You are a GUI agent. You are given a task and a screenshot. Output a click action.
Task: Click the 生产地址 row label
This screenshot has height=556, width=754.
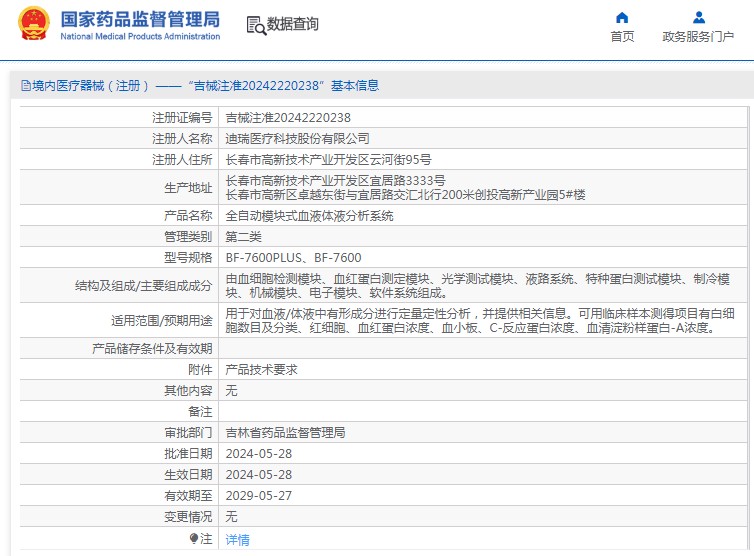click(188, 188)
